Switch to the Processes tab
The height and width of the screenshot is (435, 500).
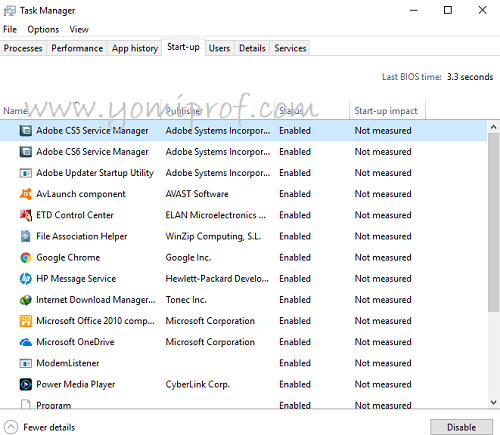[x=23, y=48]
